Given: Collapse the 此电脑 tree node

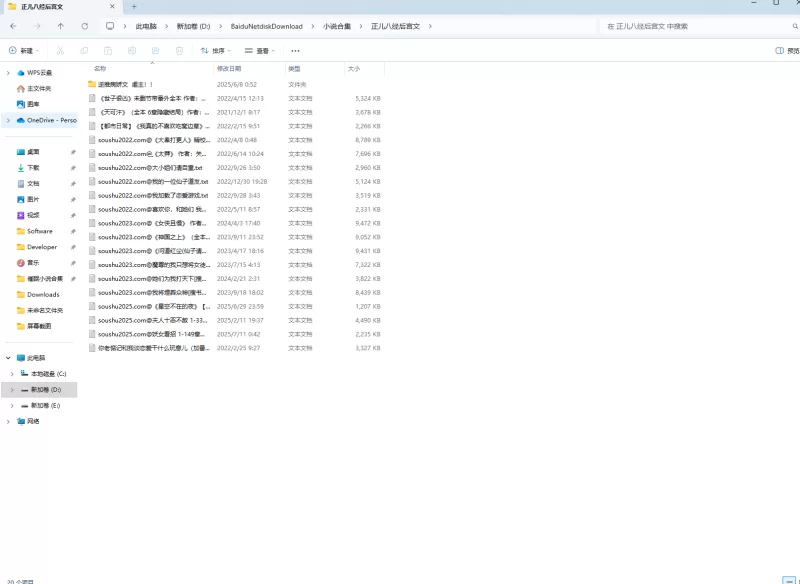Looking at the screenshot, I should [x=8, y=358].
